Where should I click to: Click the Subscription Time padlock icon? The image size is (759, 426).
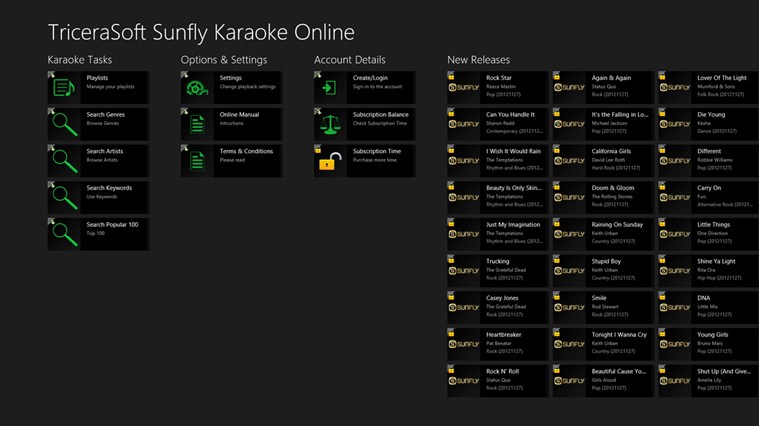330,161
